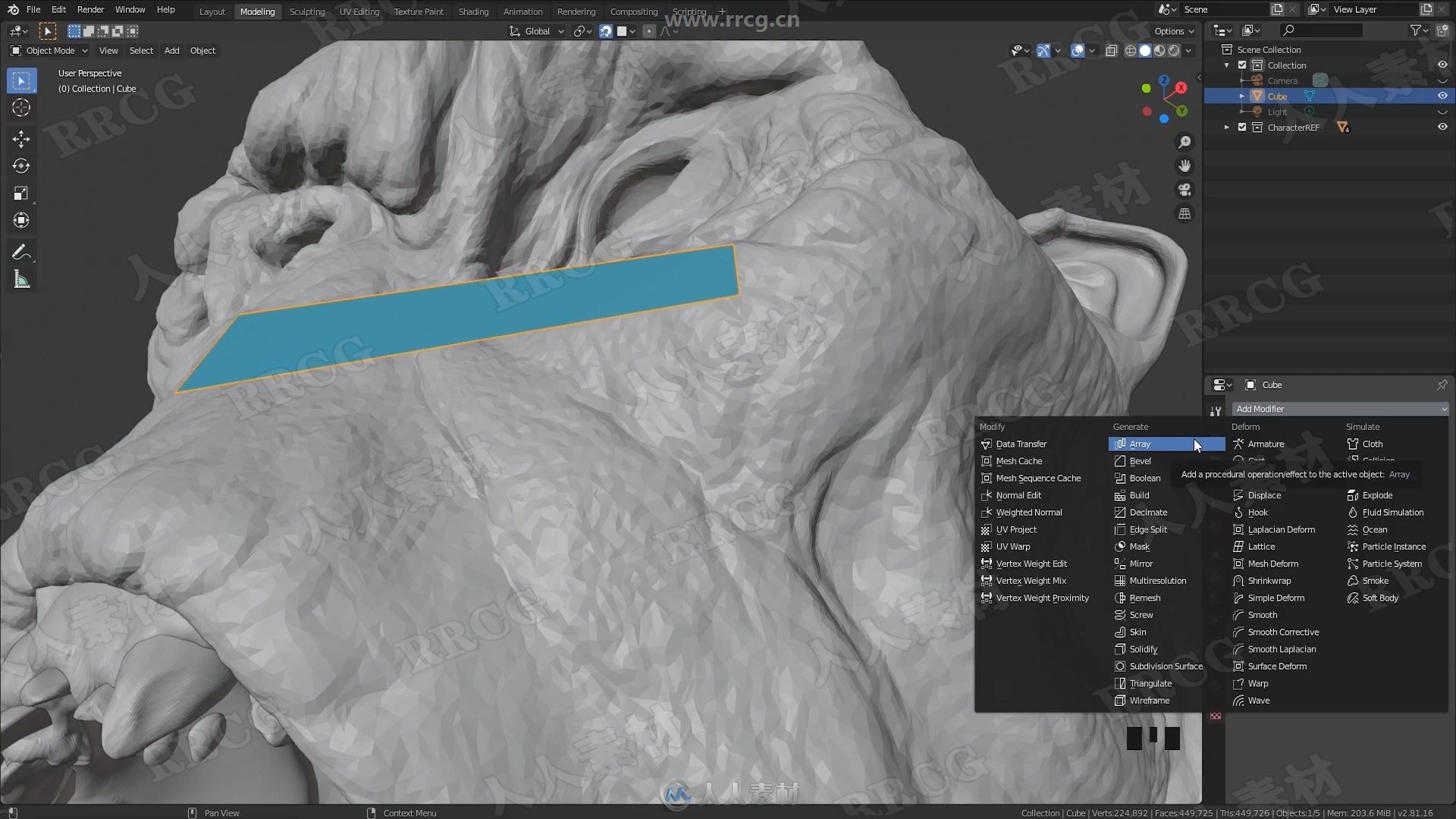The height and width of the screenshot is (819, 1456).
Task: Hide the Cube object eye icon
Action: click(x=1442, y=96)
